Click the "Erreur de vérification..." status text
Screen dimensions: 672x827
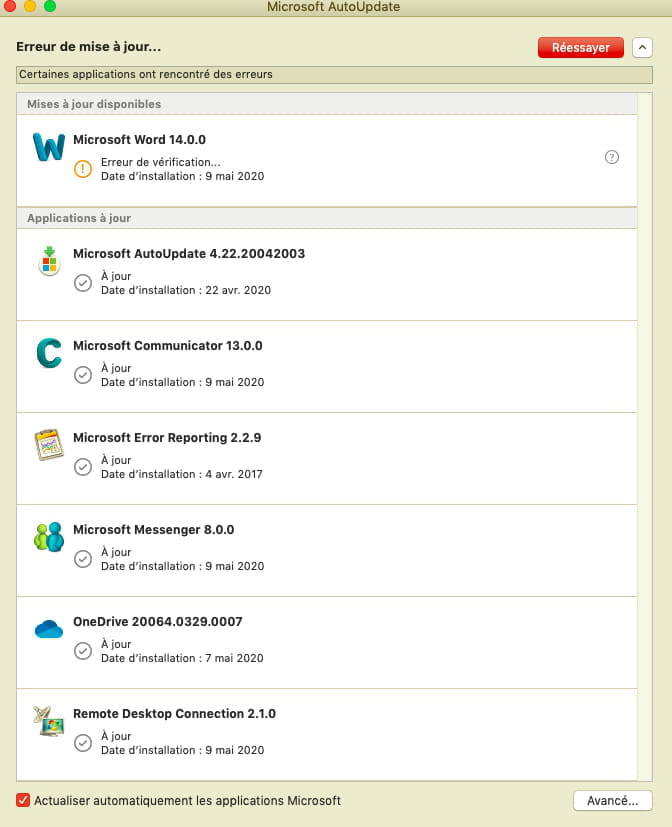161,162
